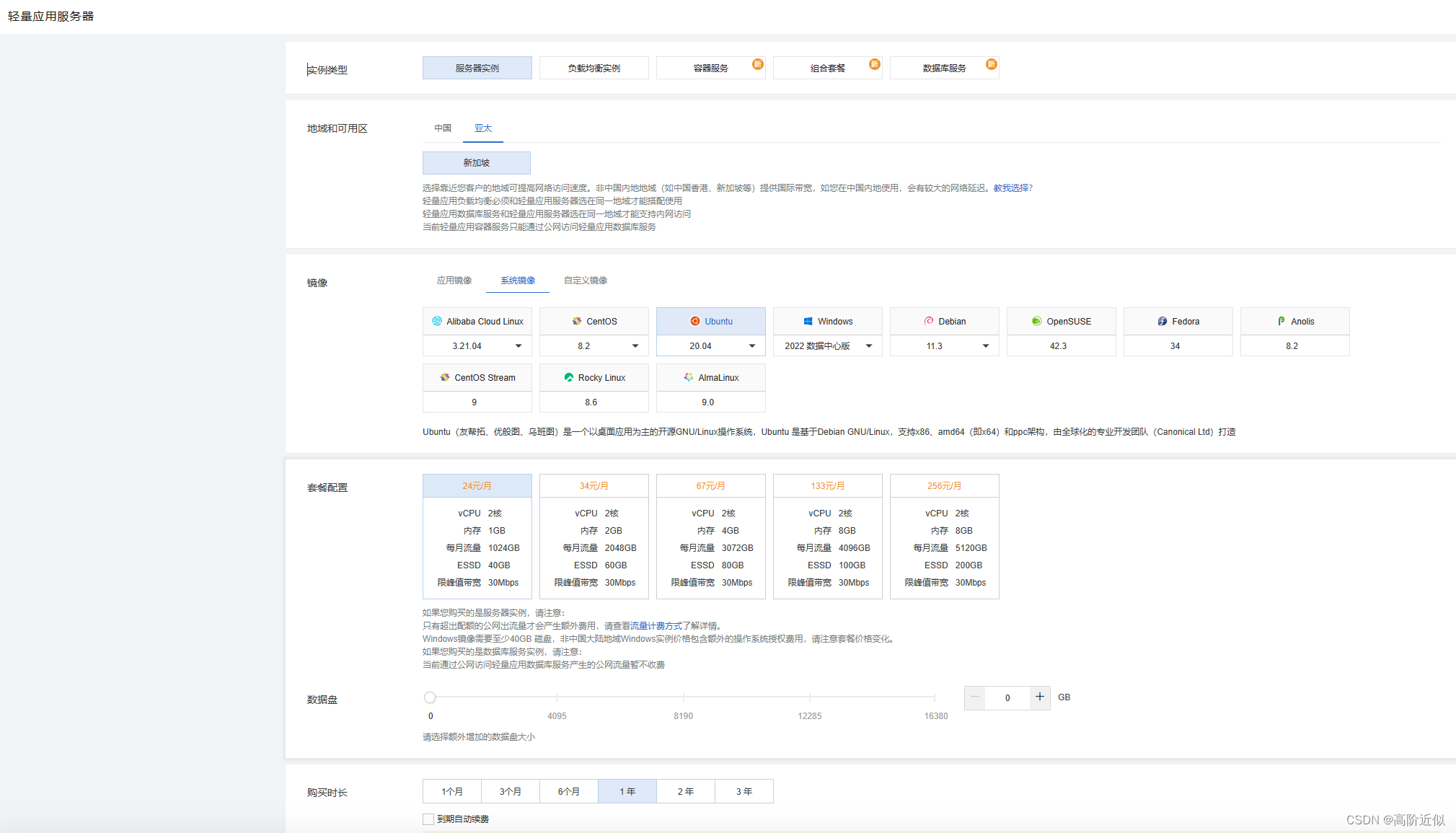Choose the AlmaLinux logo icon
This screenshot has height=833, width=1456.
pos(689,377)
